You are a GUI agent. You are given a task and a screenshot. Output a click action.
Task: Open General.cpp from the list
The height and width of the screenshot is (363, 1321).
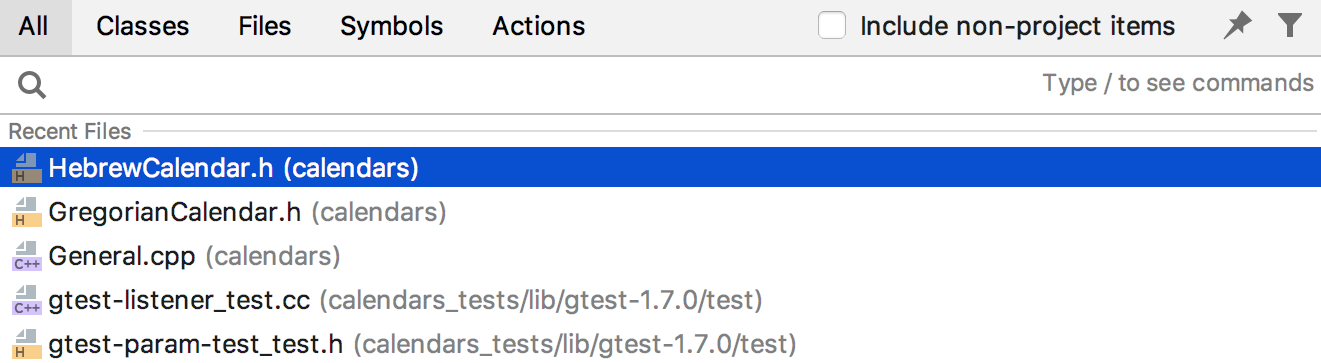pyautogui.click(x=660, y=256)
